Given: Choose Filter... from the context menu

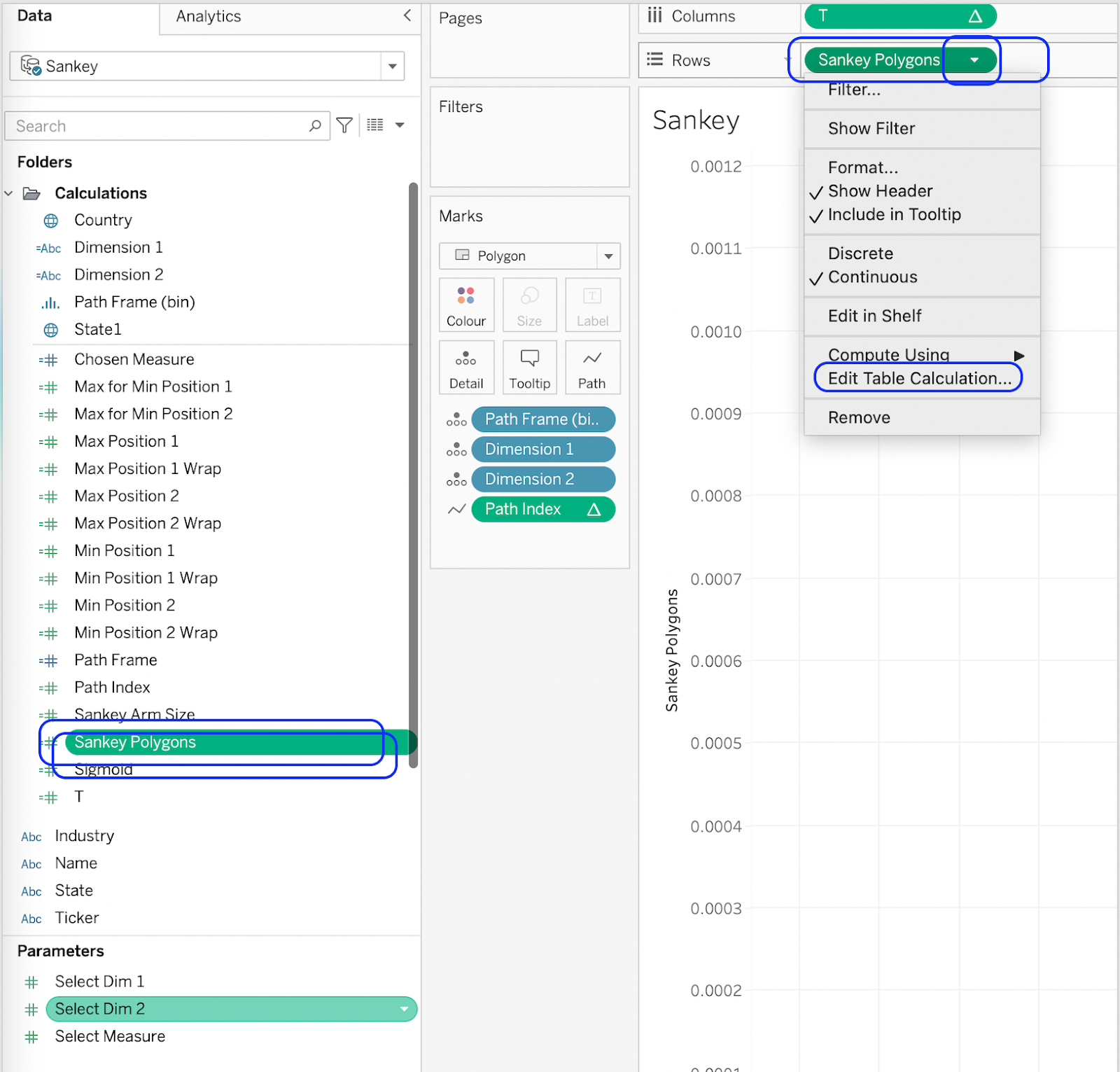Looking at the screenshot, I should coord(854,90).
